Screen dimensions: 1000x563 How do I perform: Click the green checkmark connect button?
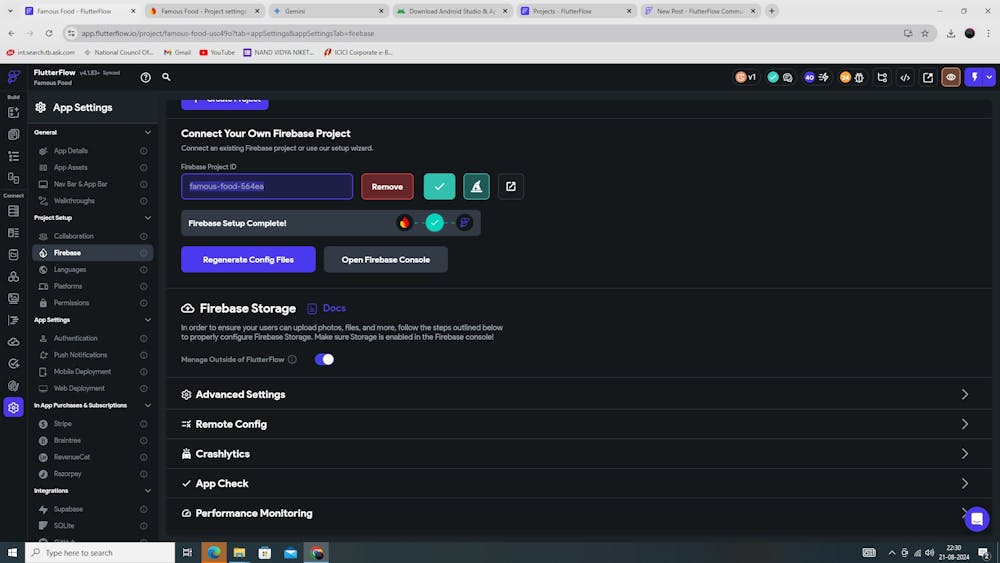pos(439,186)
